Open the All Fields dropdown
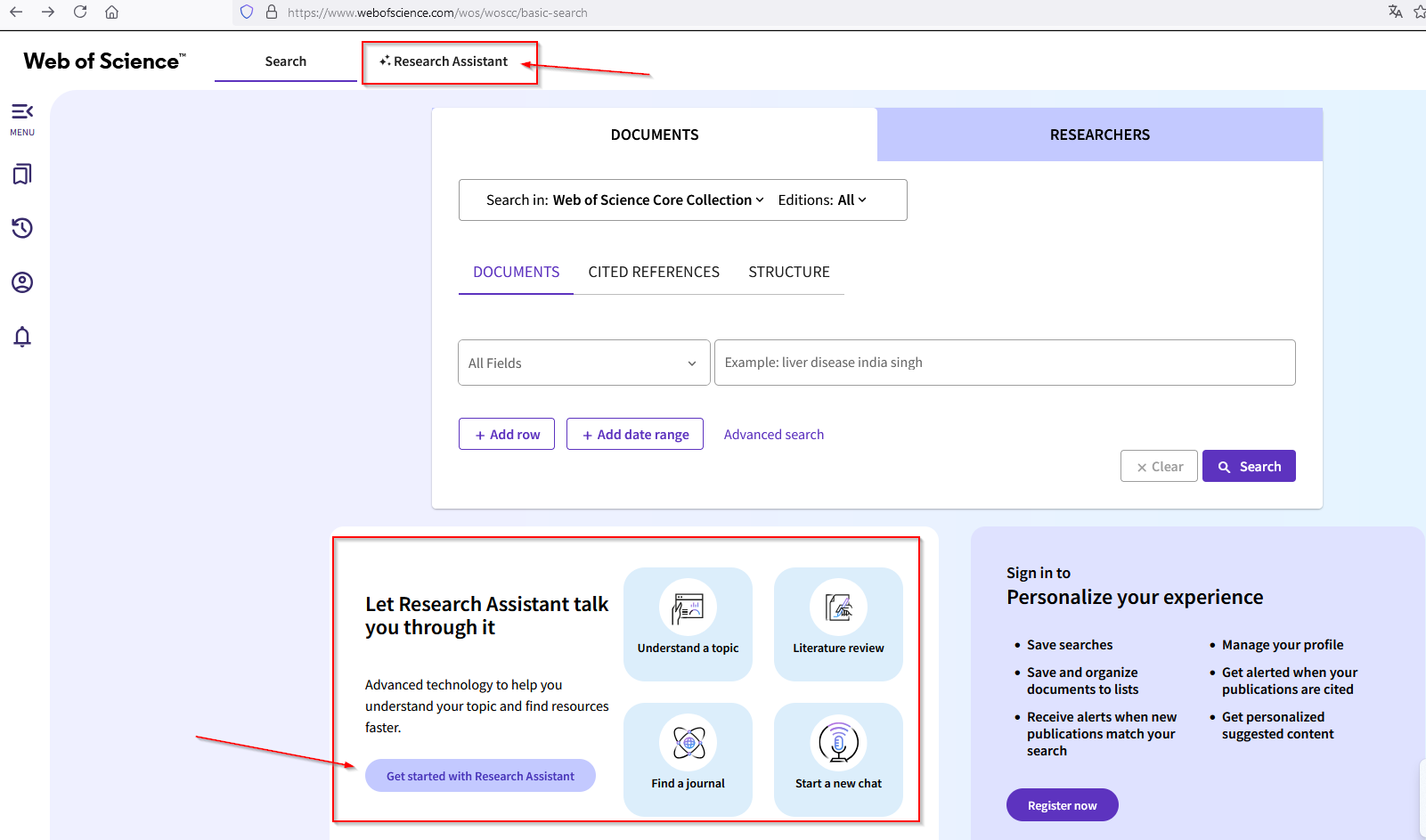Screen dimensions: 1426x840 (x=583, y=363)
